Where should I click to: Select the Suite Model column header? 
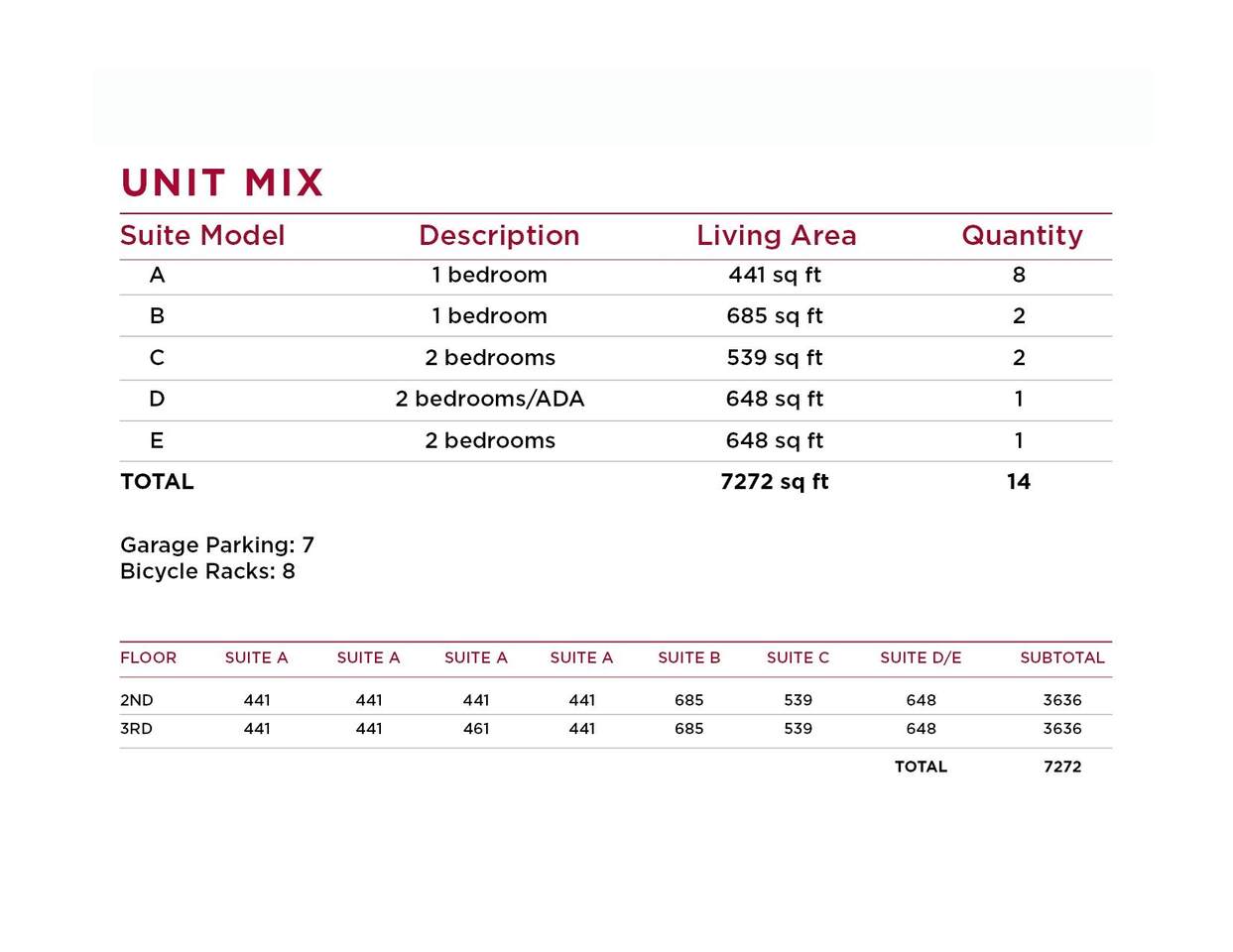click(x=202, y=236)
